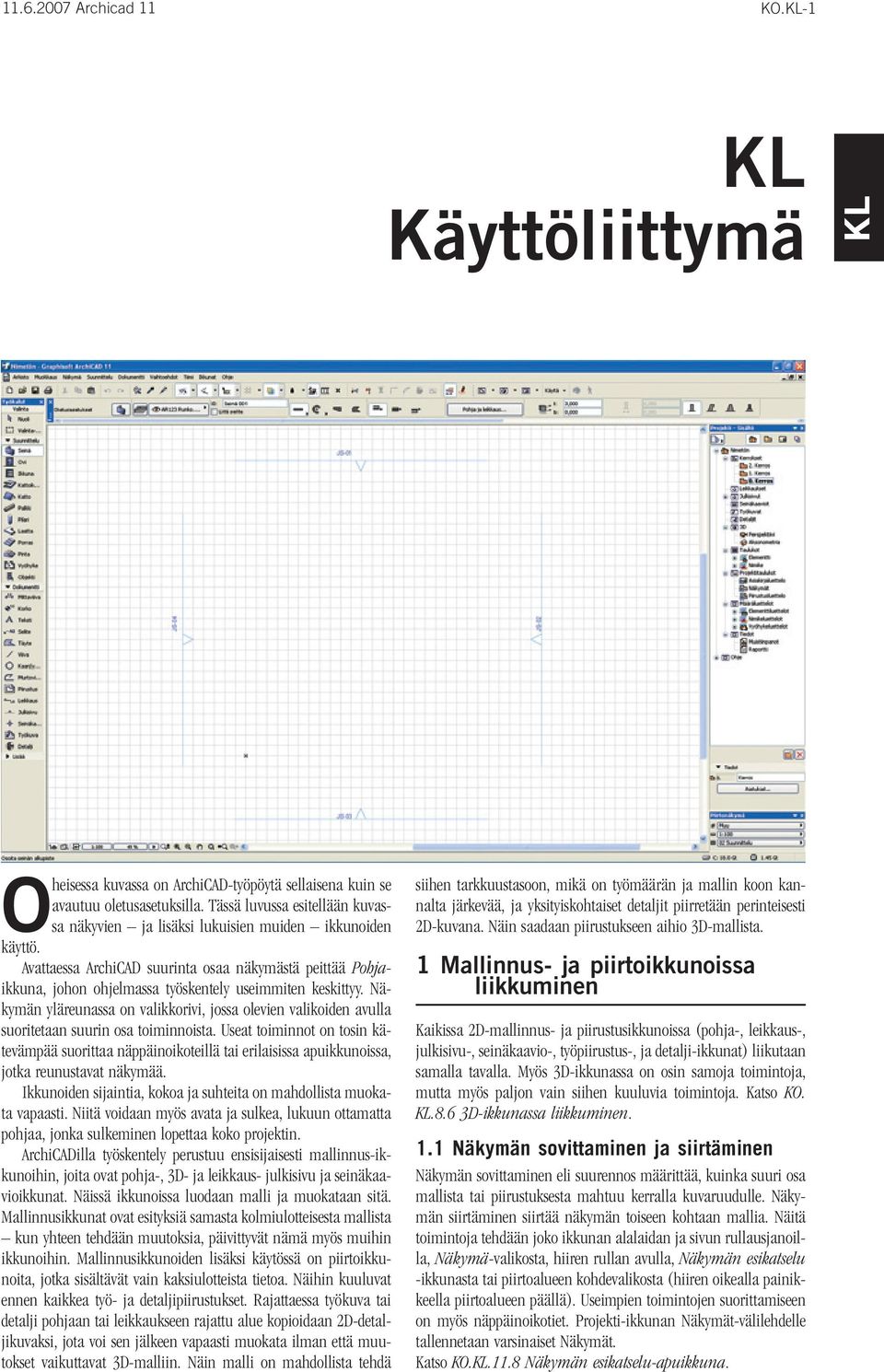
Task: Select the Teksti text tool
Action: tap(20, 620)
